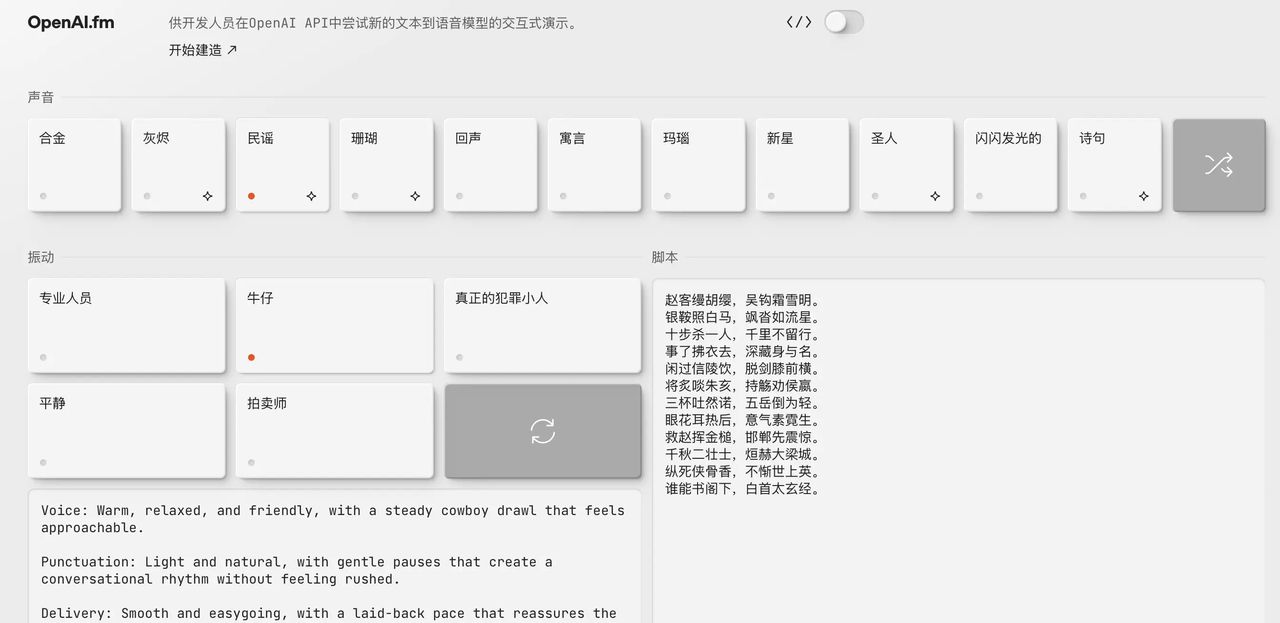Click the orange selection dot on 牛仔
The height and width of the screenshot is (623, 1280).
[x=251, y=357]
